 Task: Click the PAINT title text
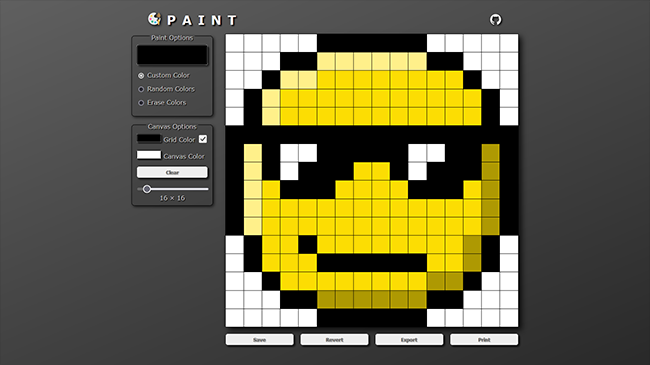tap(202, 20)
